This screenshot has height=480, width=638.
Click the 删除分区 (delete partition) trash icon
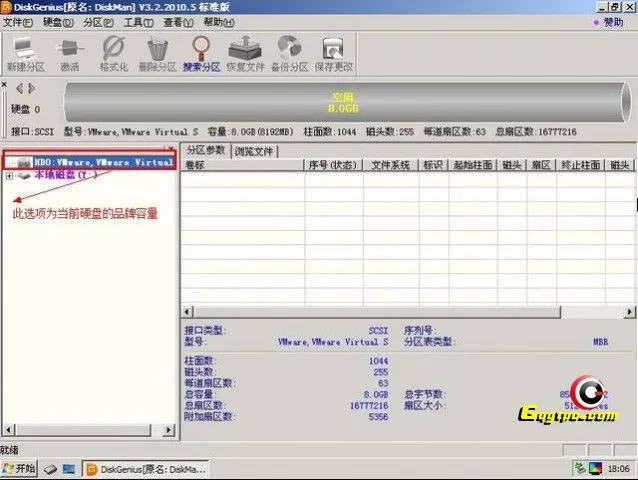click(x=157, y=54)
